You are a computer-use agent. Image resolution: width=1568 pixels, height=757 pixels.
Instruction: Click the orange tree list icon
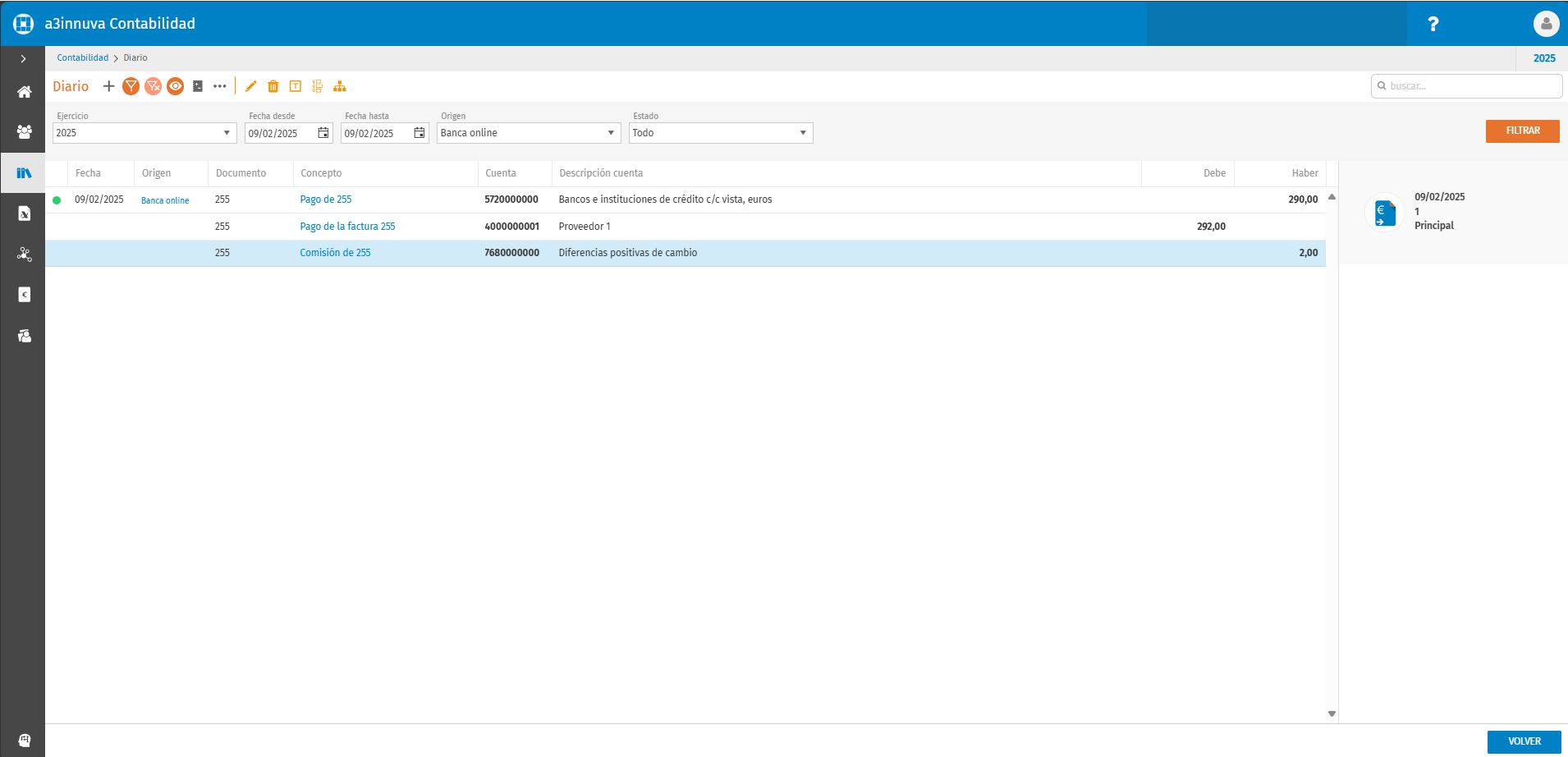pos(318,86)
